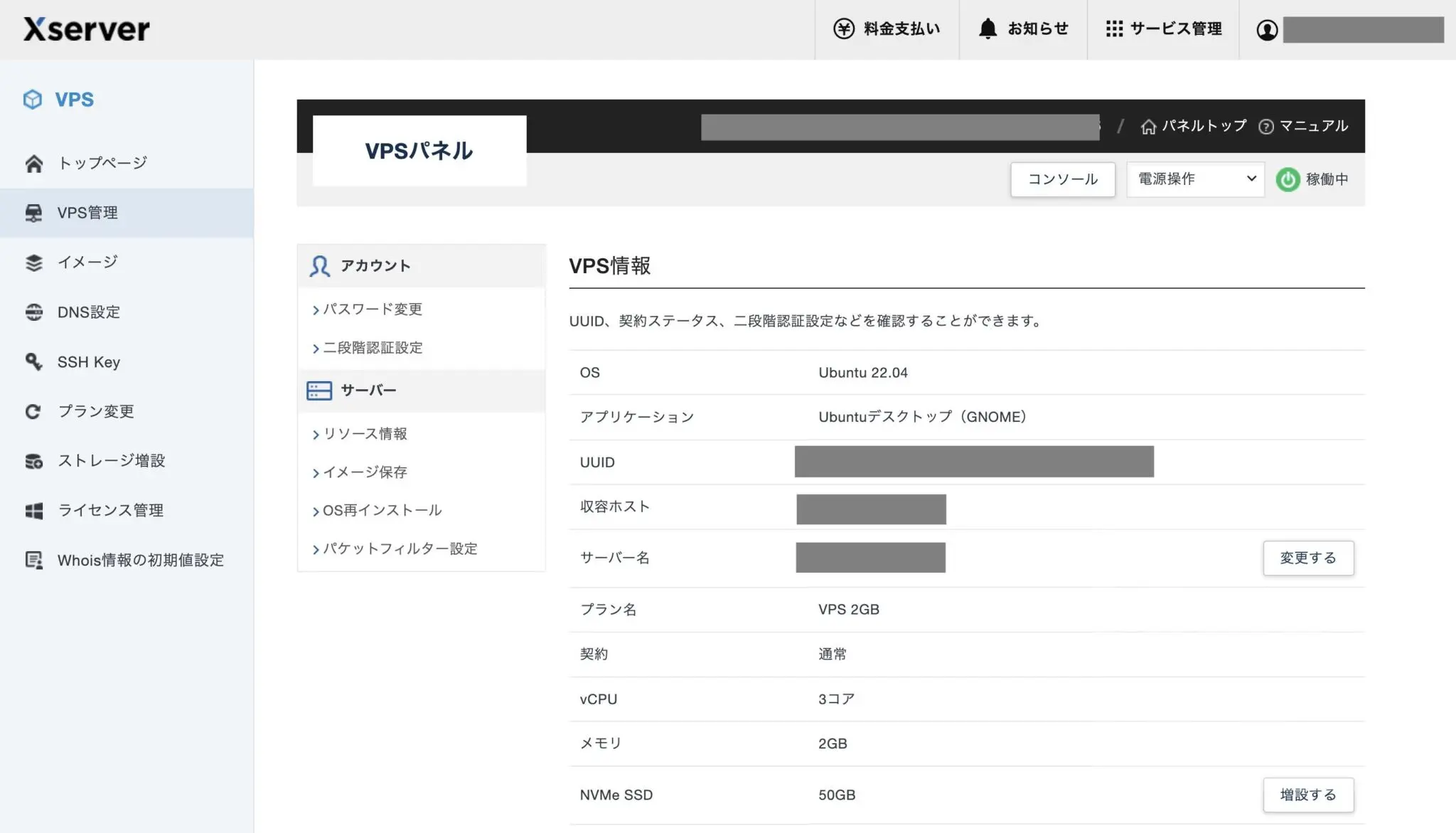1456x833 pixels.
Task: Click the globe icon beside DNS設定
Action: [33, 312]
